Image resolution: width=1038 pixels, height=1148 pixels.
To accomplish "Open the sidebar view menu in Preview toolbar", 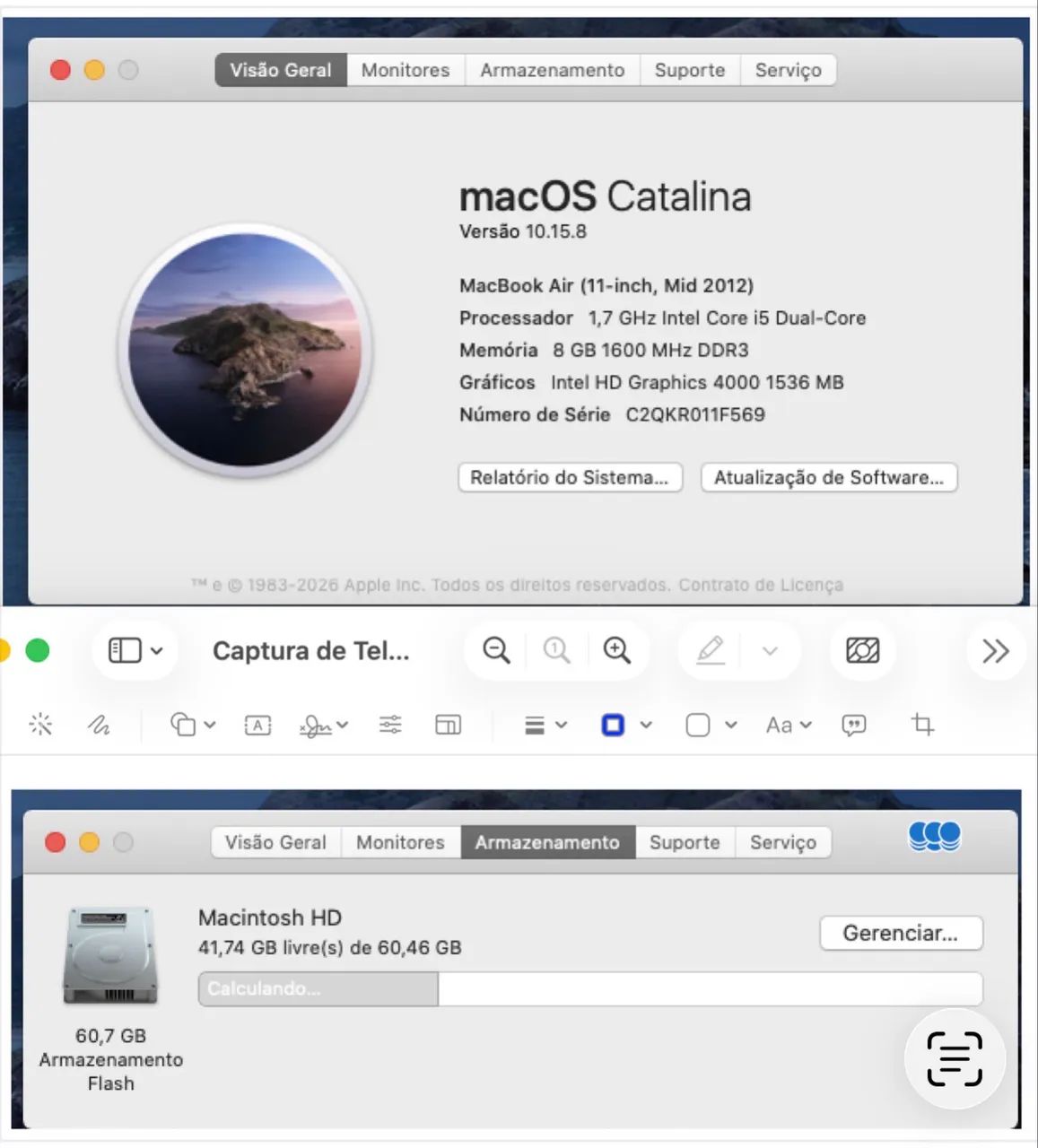I will 135,650.
